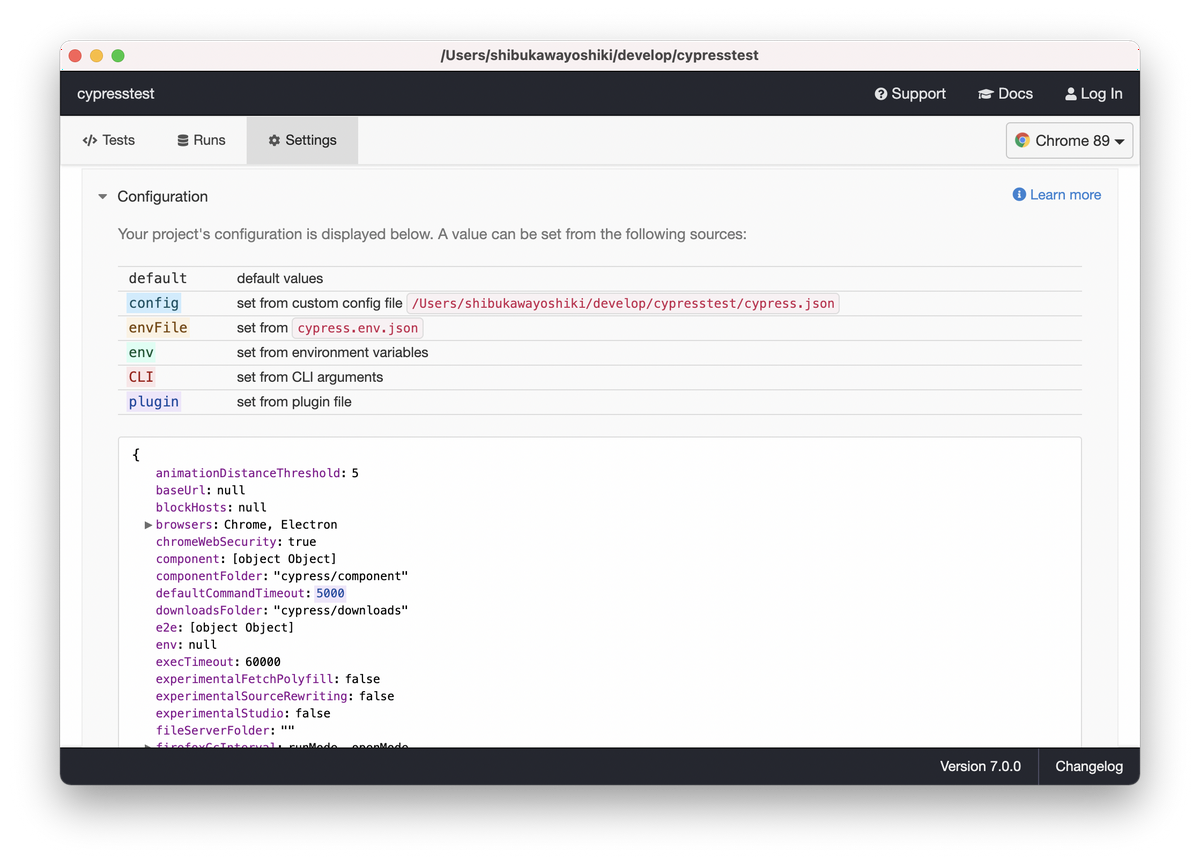The image size is (1200, 865).
Task: Click the blockHosts config key
Action: click(193, 508)
